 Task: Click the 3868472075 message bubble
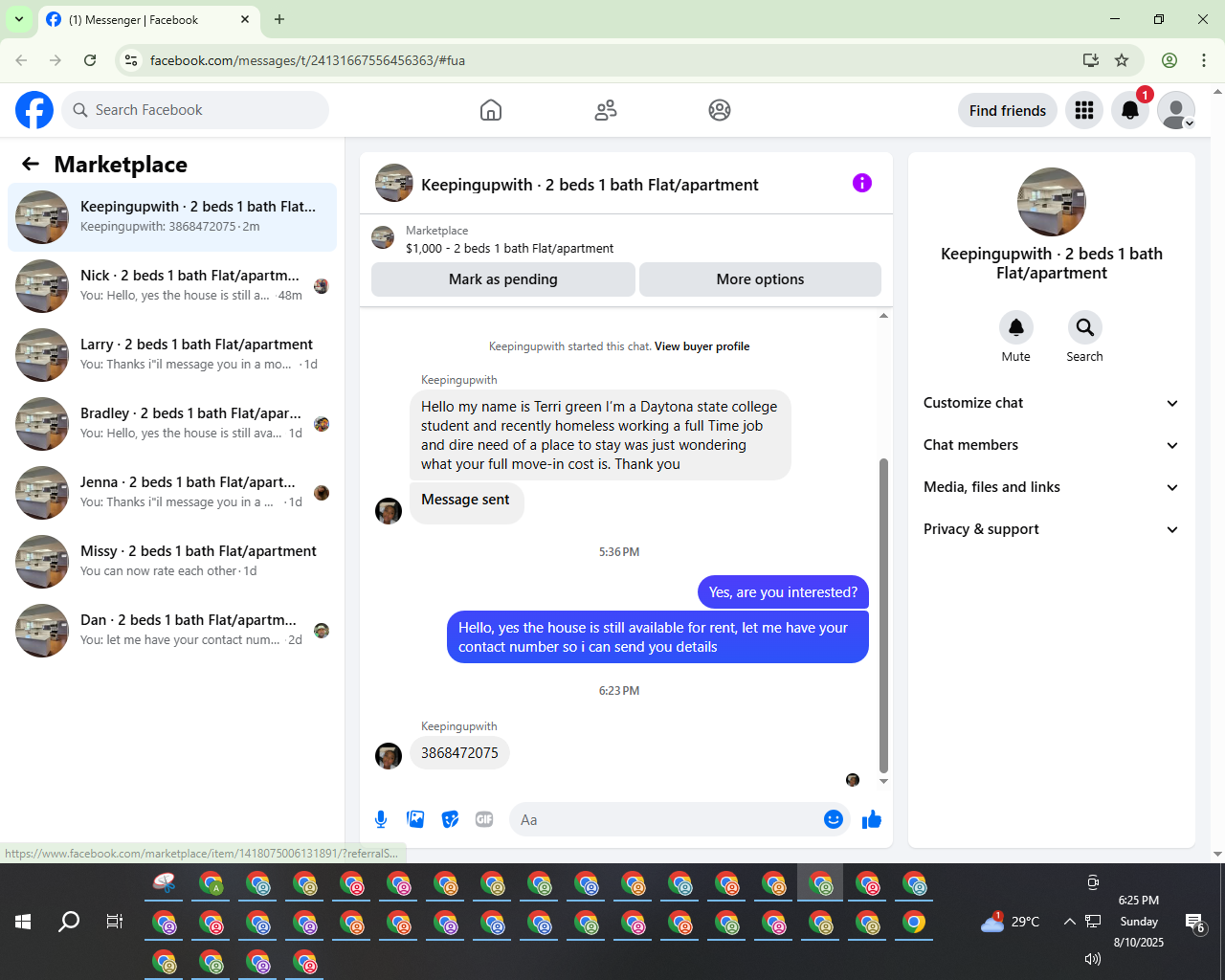click(459, 753)
